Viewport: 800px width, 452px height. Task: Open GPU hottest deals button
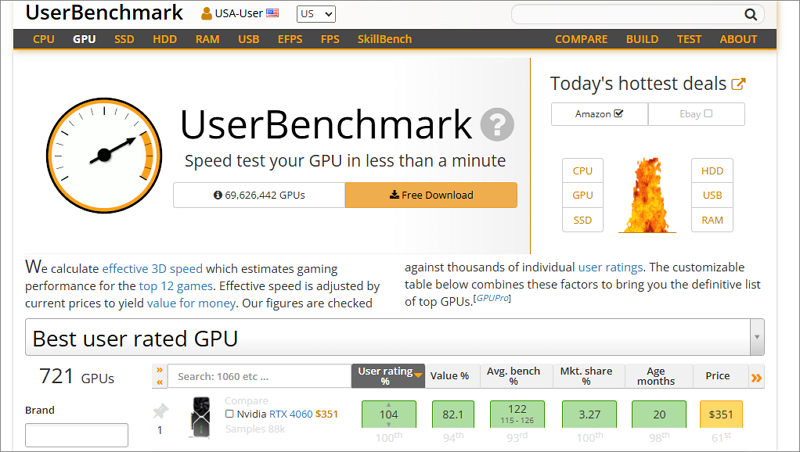tap(583, 195)
